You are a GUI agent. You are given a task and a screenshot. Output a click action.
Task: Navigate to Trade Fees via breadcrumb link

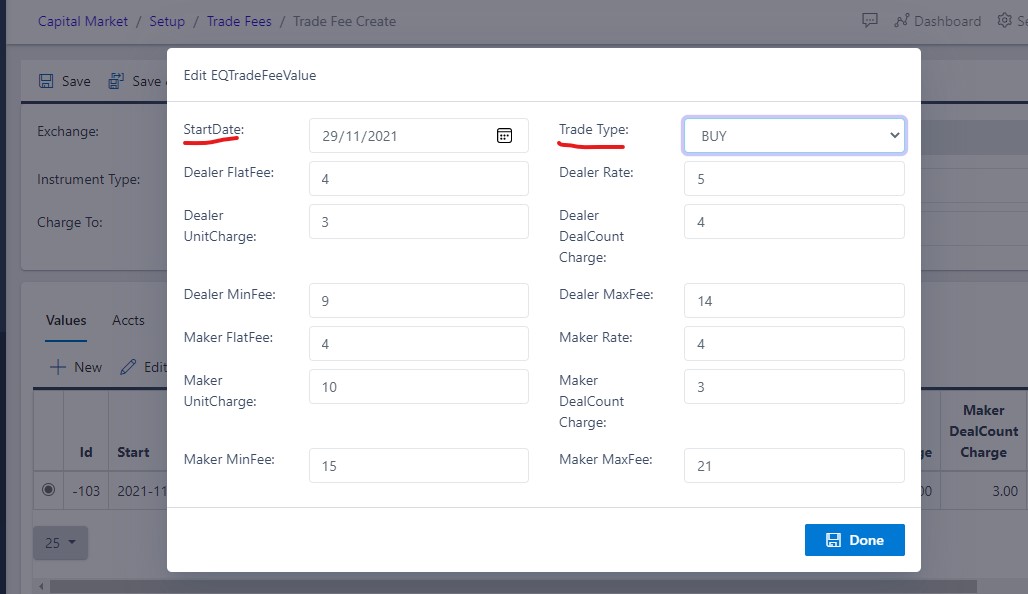[x=239, y=20]
